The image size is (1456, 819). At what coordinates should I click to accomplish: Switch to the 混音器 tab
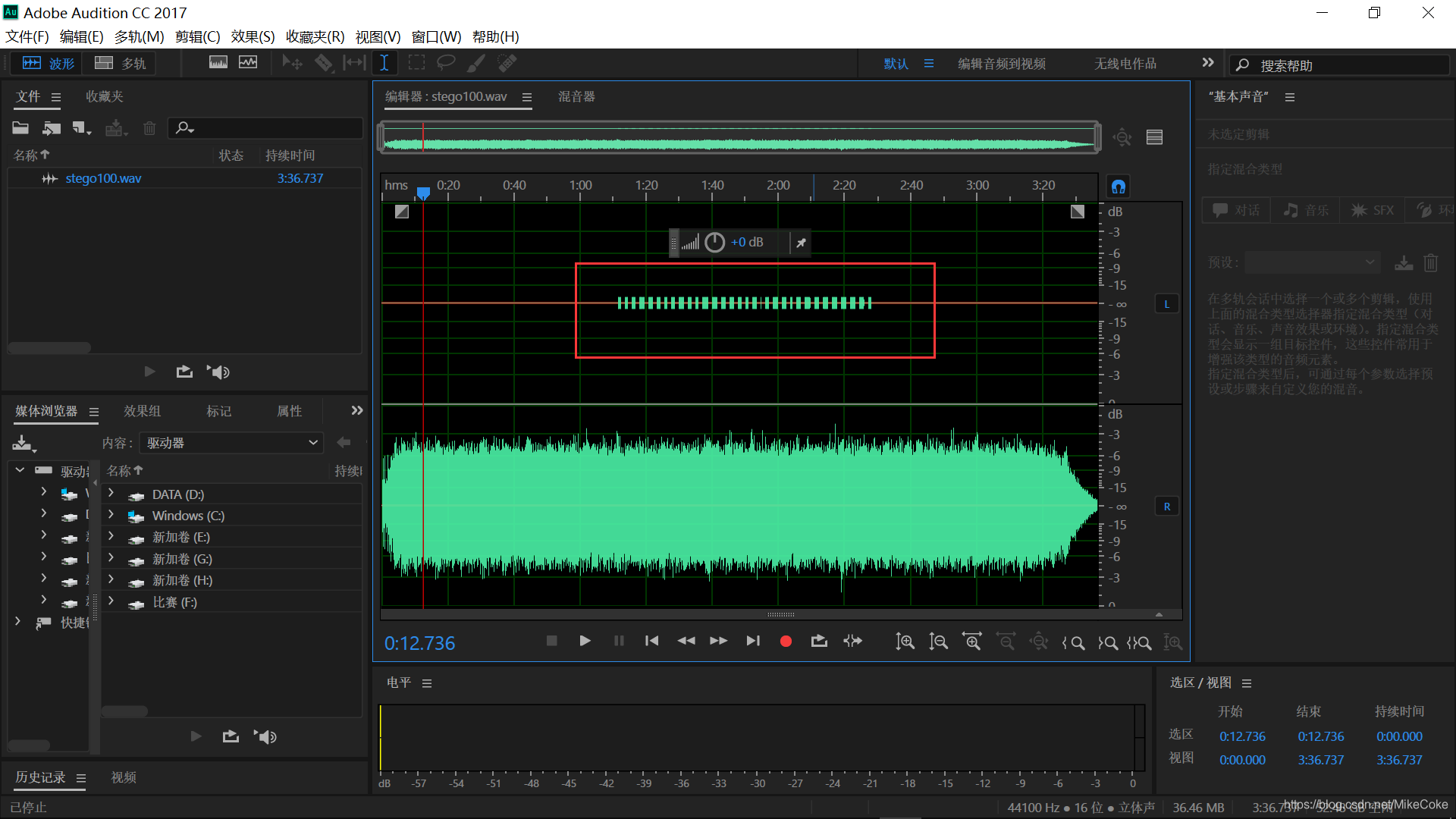[x=576, y=96]
